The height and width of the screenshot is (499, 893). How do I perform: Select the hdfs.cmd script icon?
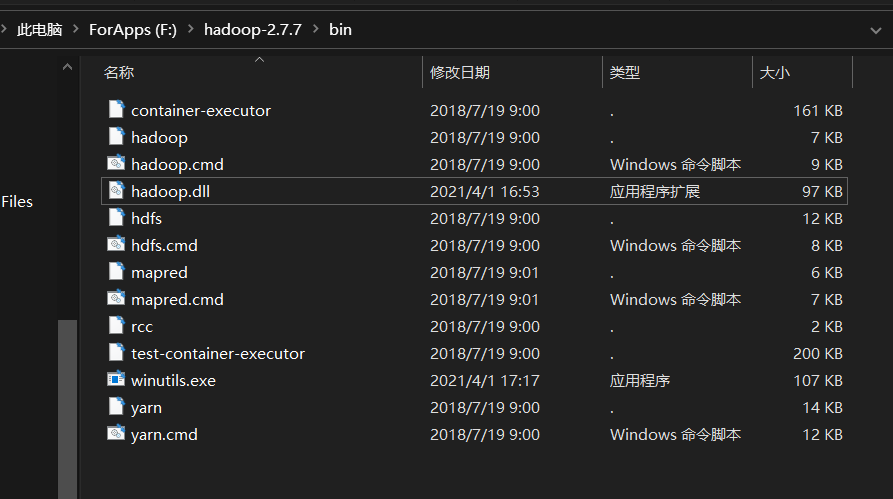[116, 245]
